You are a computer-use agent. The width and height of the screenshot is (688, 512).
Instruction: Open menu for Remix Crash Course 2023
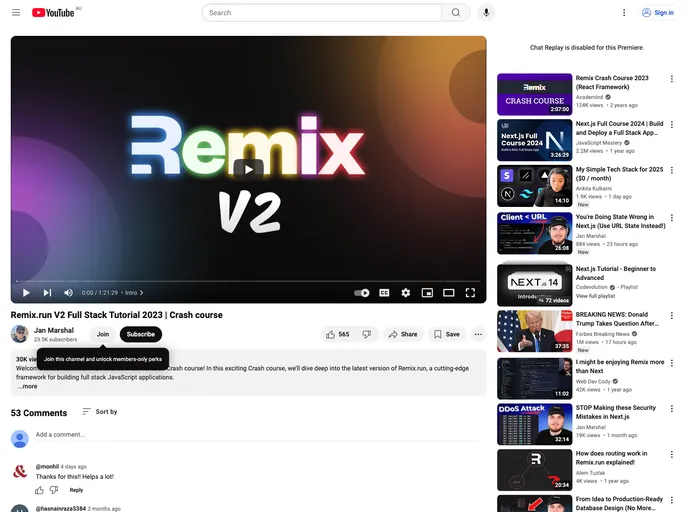671,79
